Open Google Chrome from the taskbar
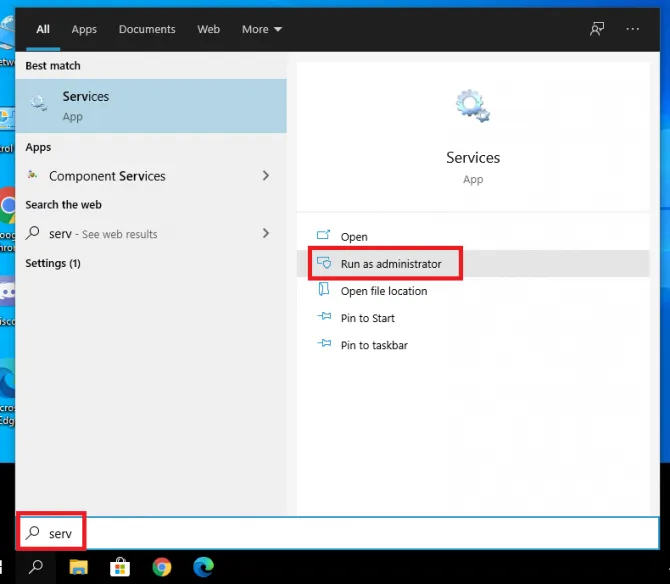The width and height of the screenshot is (670, 584). (162, 567)
